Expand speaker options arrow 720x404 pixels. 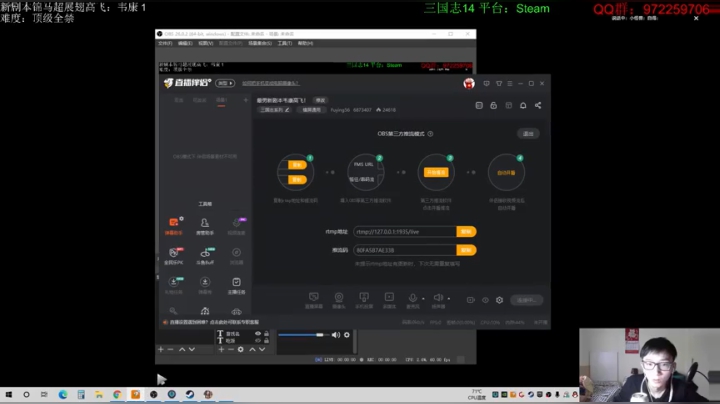(449, 299)
